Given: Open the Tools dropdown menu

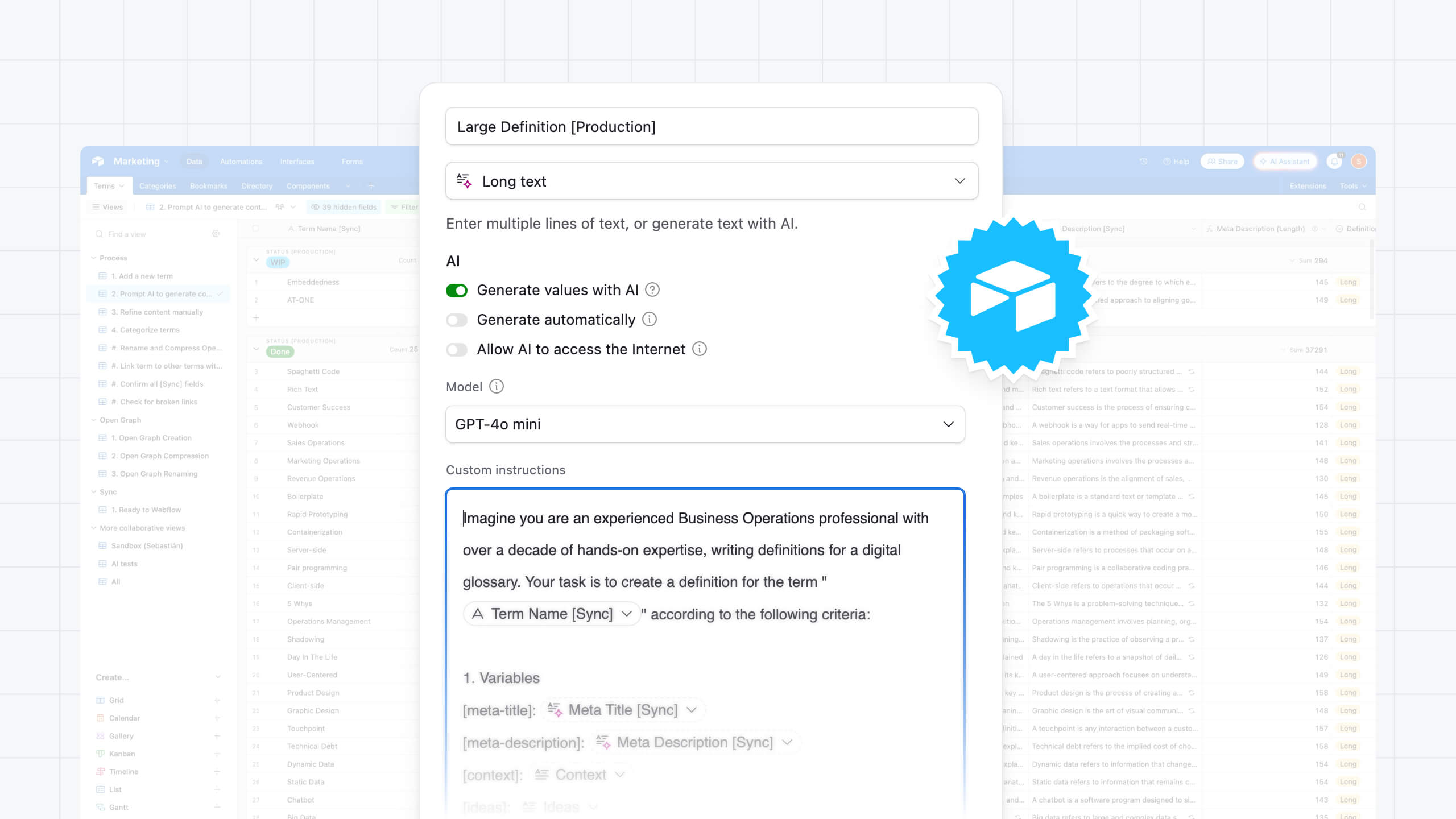Looking at the screenshot, I should click(x=1352, y=186).
